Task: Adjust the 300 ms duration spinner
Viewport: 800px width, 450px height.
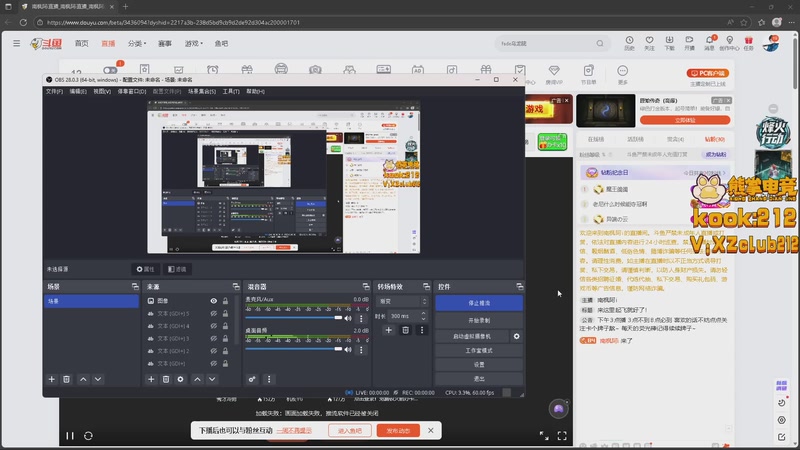Action: click(x=423, y=316)
